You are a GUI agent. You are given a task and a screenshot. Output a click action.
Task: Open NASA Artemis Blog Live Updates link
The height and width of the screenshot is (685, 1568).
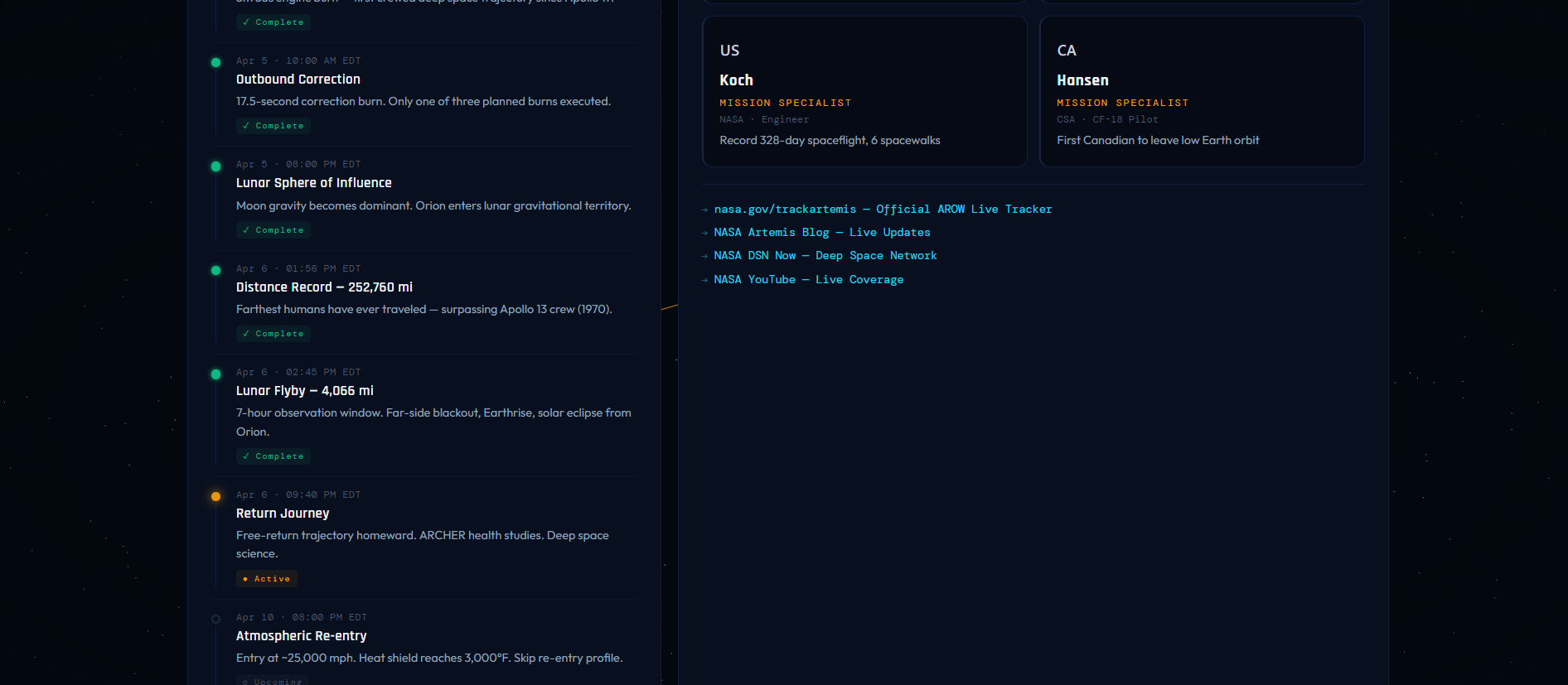[822, 233]
